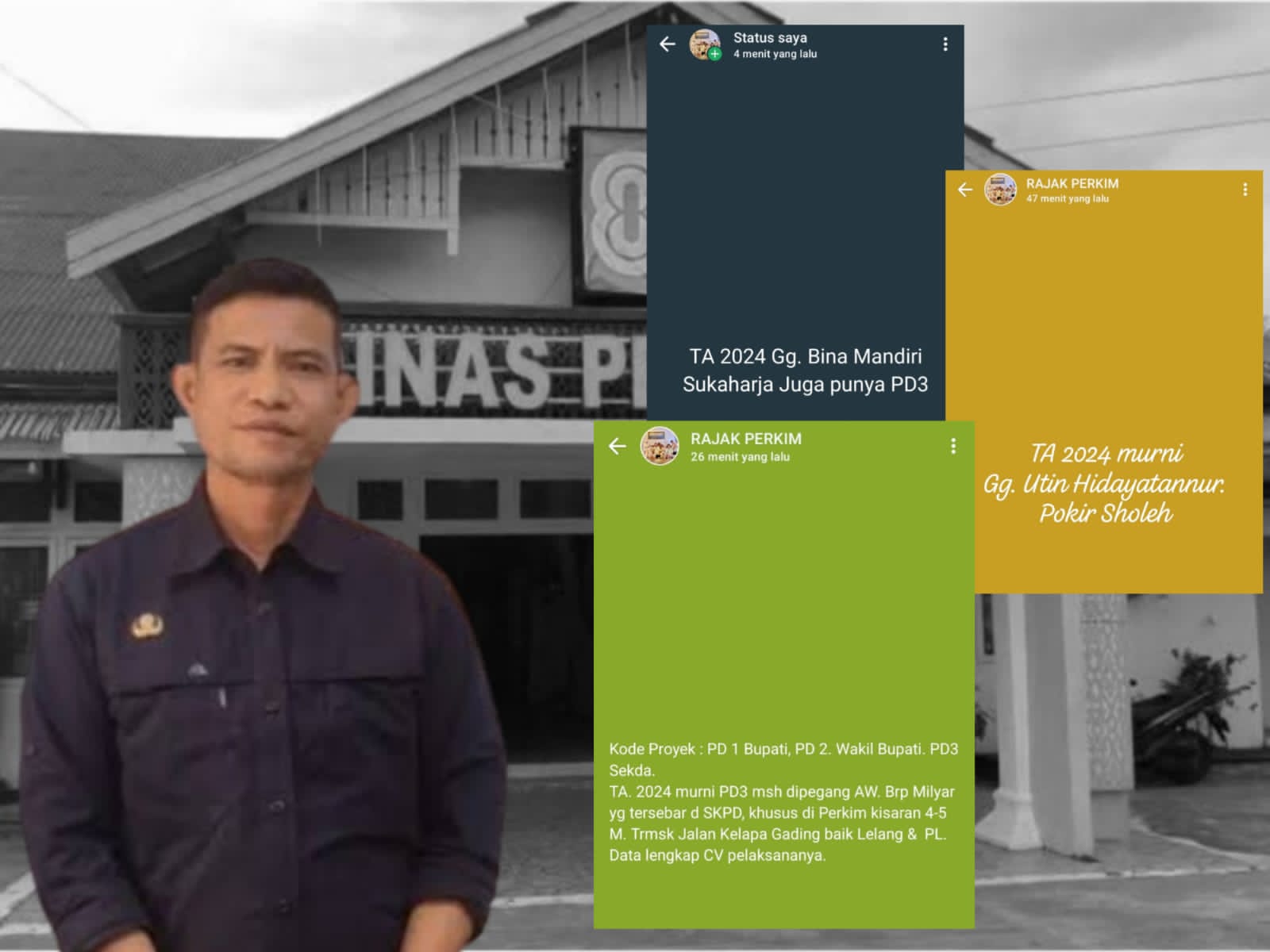Open three-dot menu on Status saya
The image size is (1270, 952).
click(x=945, y=44)
